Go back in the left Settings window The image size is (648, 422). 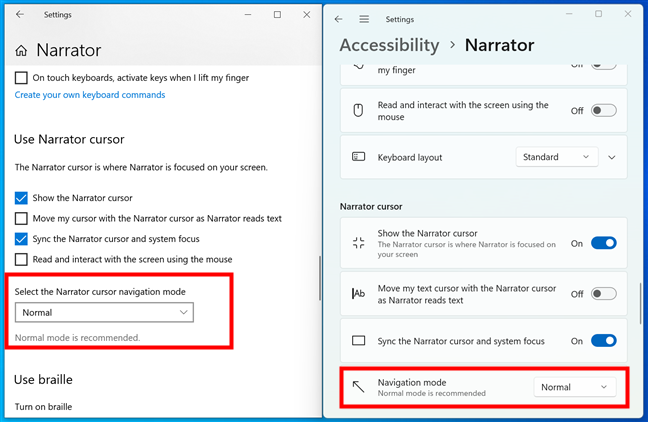(19, 14)
